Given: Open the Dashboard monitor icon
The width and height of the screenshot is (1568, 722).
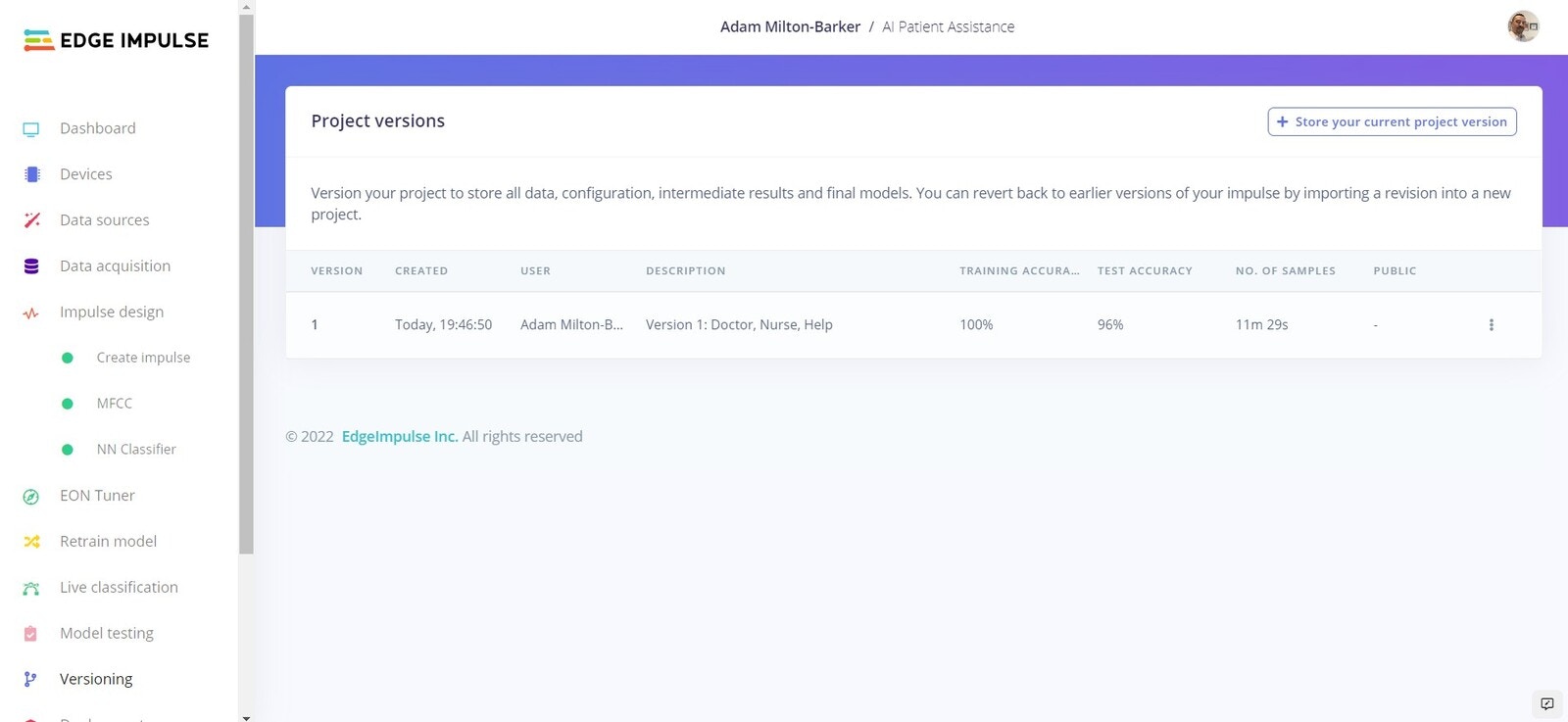Looking at the screenshot, I should pos(31,129).
